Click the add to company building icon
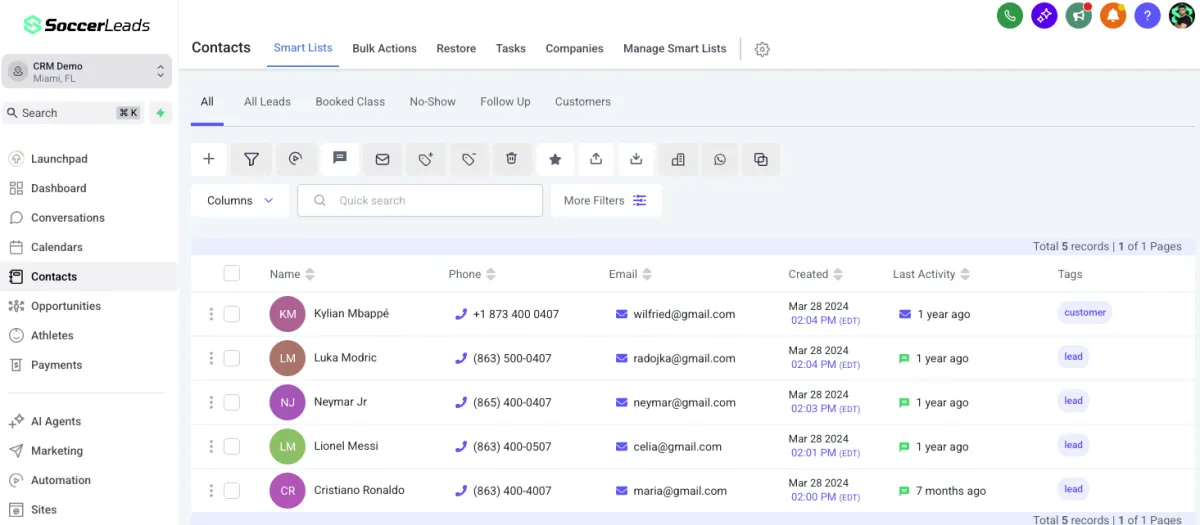Screen dimensions: 1200x525 coord(678,159)
